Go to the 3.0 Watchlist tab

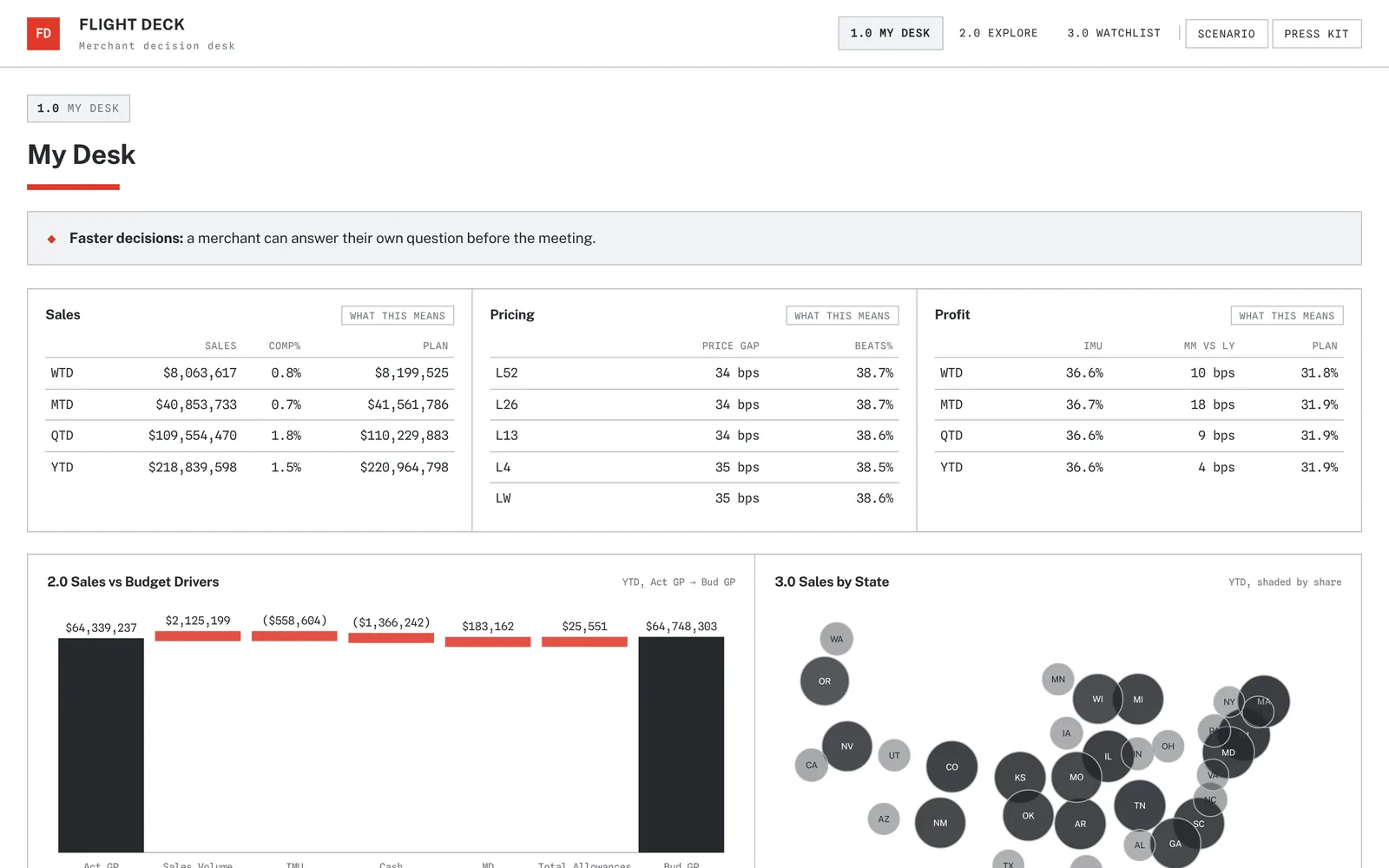point(1114,33)
